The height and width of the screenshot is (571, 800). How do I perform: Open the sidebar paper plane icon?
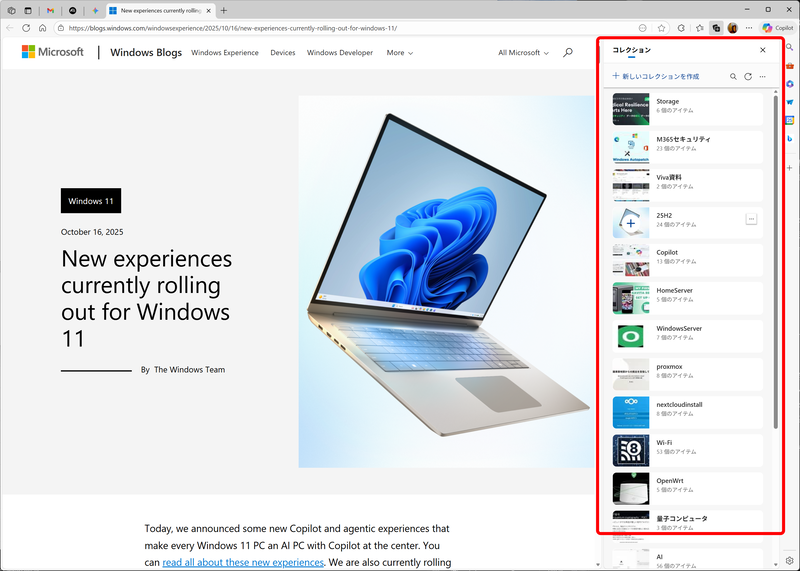790,102
